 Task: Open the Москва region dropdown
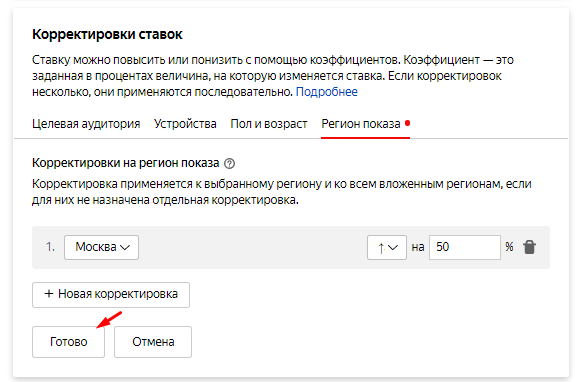tap(102, 247)
